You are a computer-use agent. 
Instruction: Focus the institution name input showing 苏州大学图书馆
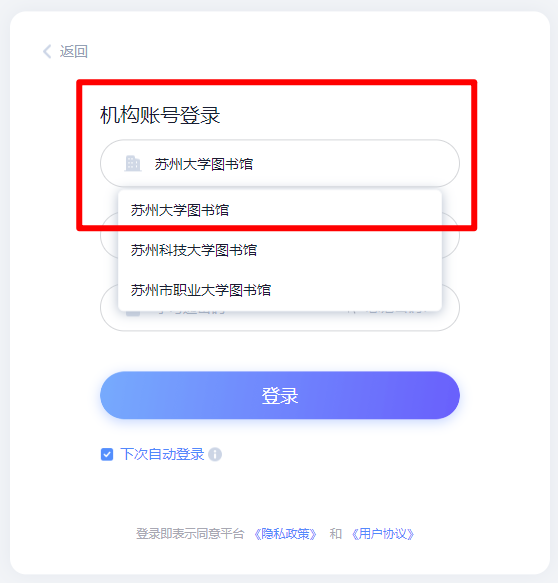tap(280, 164)
